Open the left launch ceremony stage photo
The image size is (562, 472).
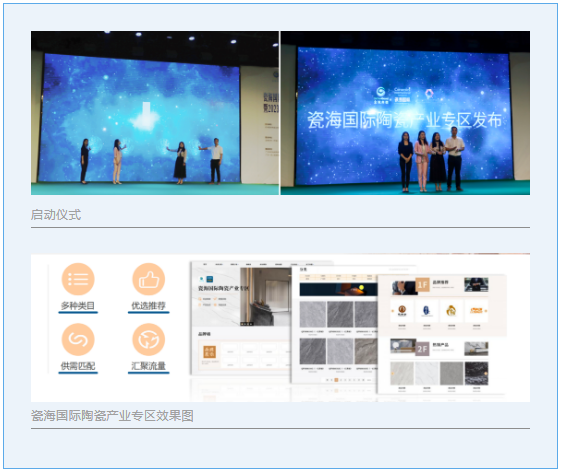click(155, 113)
